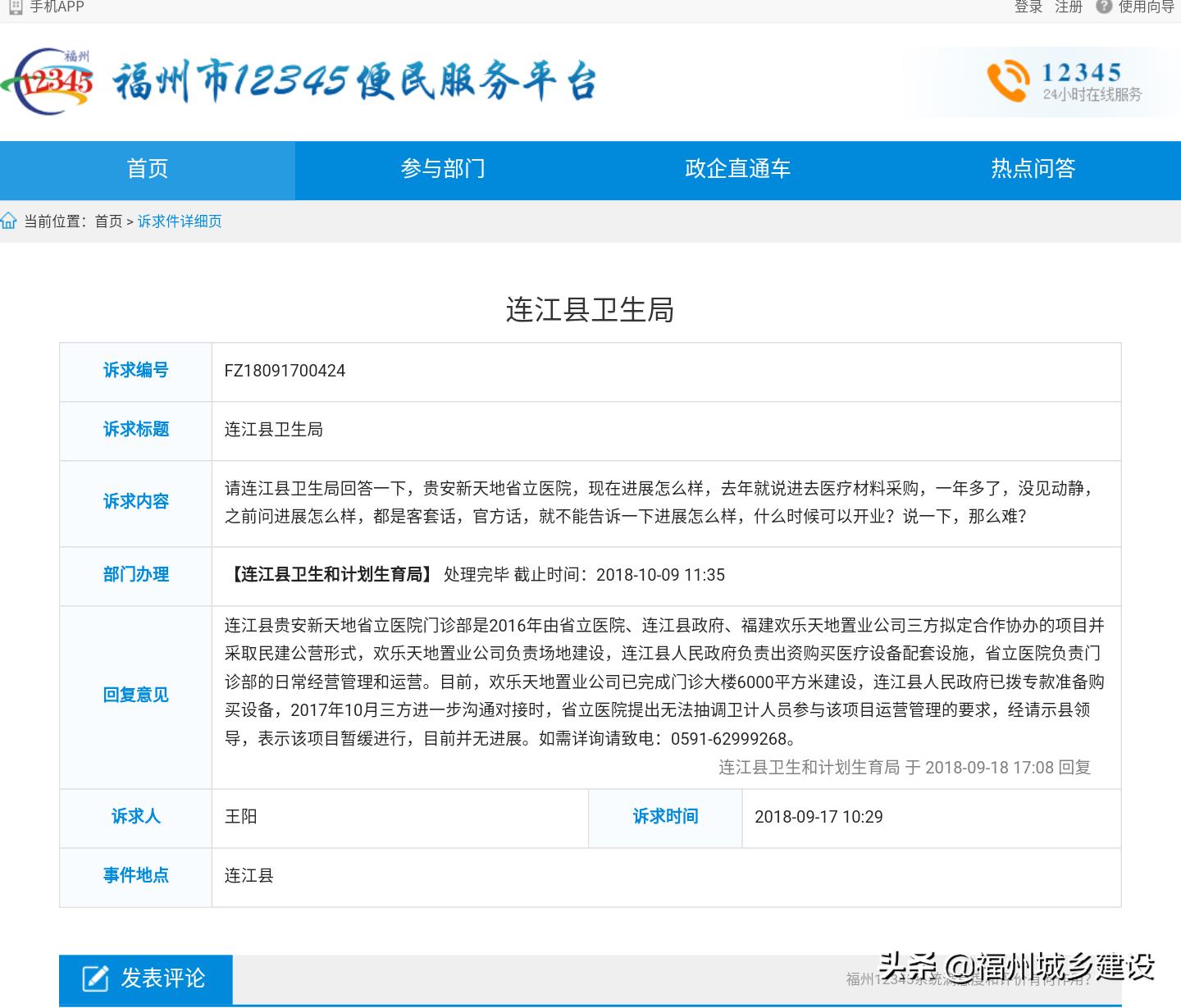Open the 首页 navigation tab
Screen dimensions: 1181x1008
point(148,169)
